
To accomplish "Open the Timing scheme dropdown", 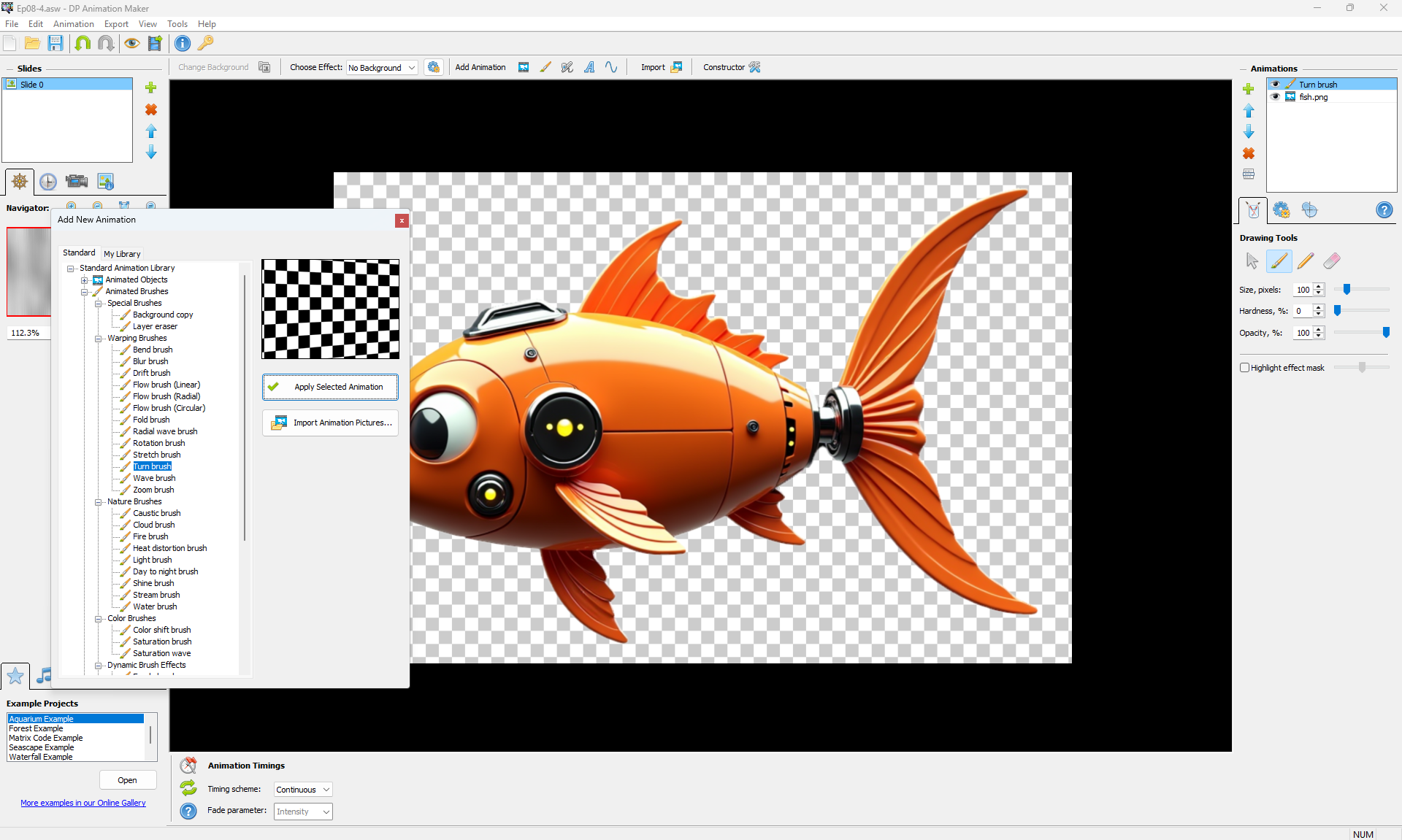I will point(303,790).
